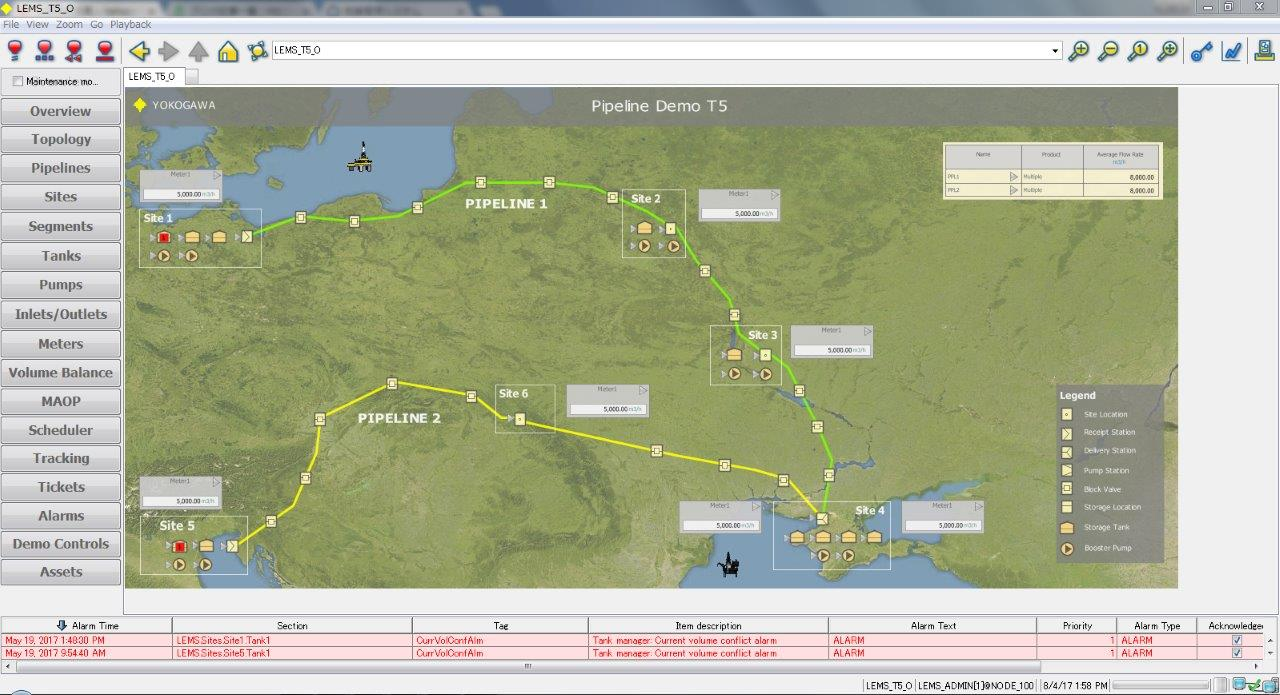The width and height of the screenshot is (1280, 695).
Task: Switch to the LEMS_T5_O tab
Action: pos(153,75)
